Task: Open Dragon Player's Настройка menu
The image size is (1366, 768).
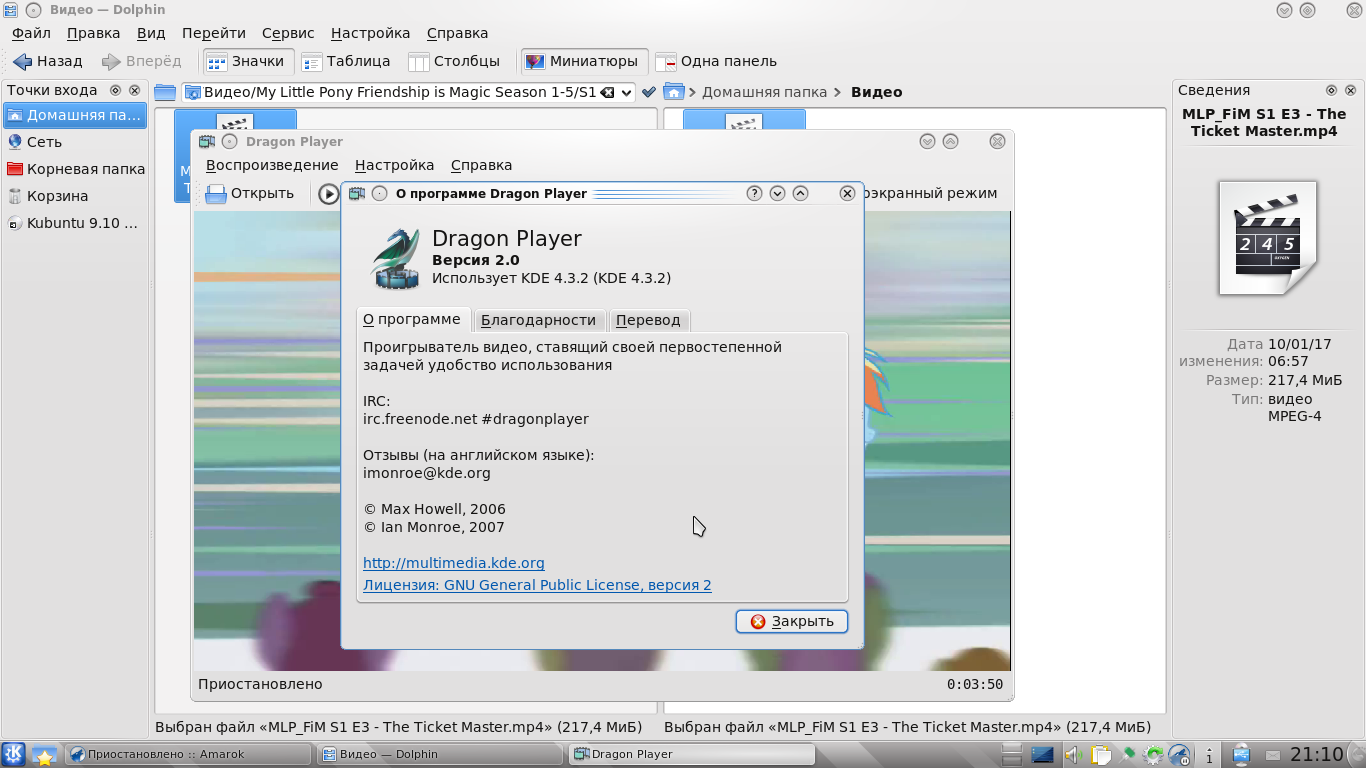Action: [x=394, y=165]
